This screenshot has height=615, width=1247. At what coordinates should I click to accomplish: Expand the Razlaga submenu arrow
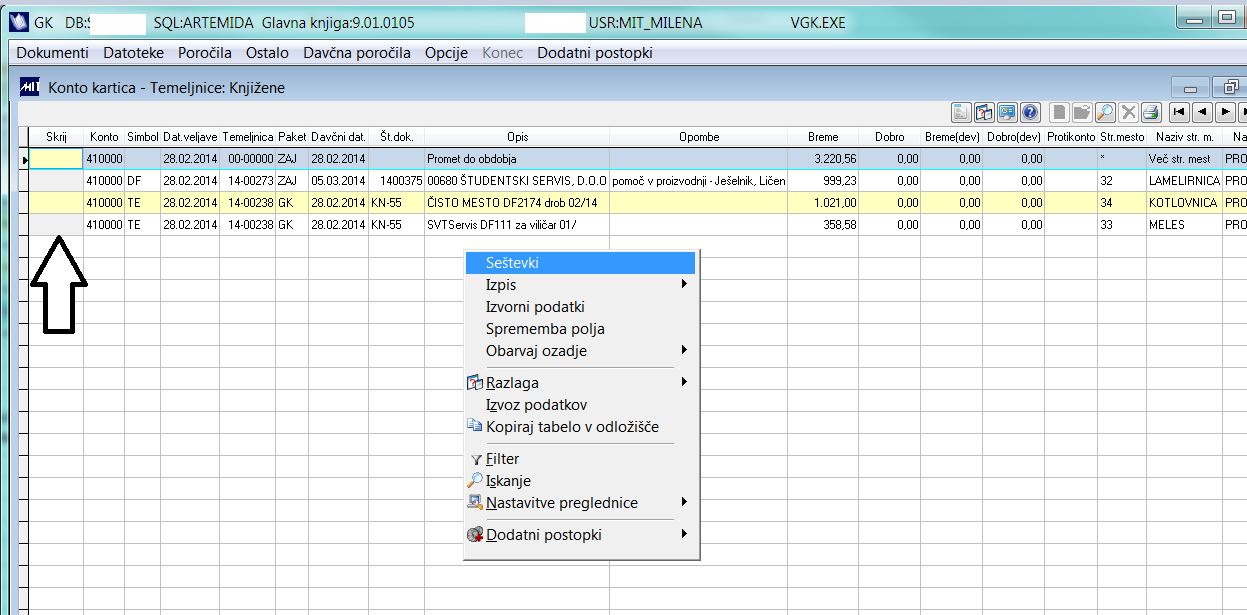[685, 383]
